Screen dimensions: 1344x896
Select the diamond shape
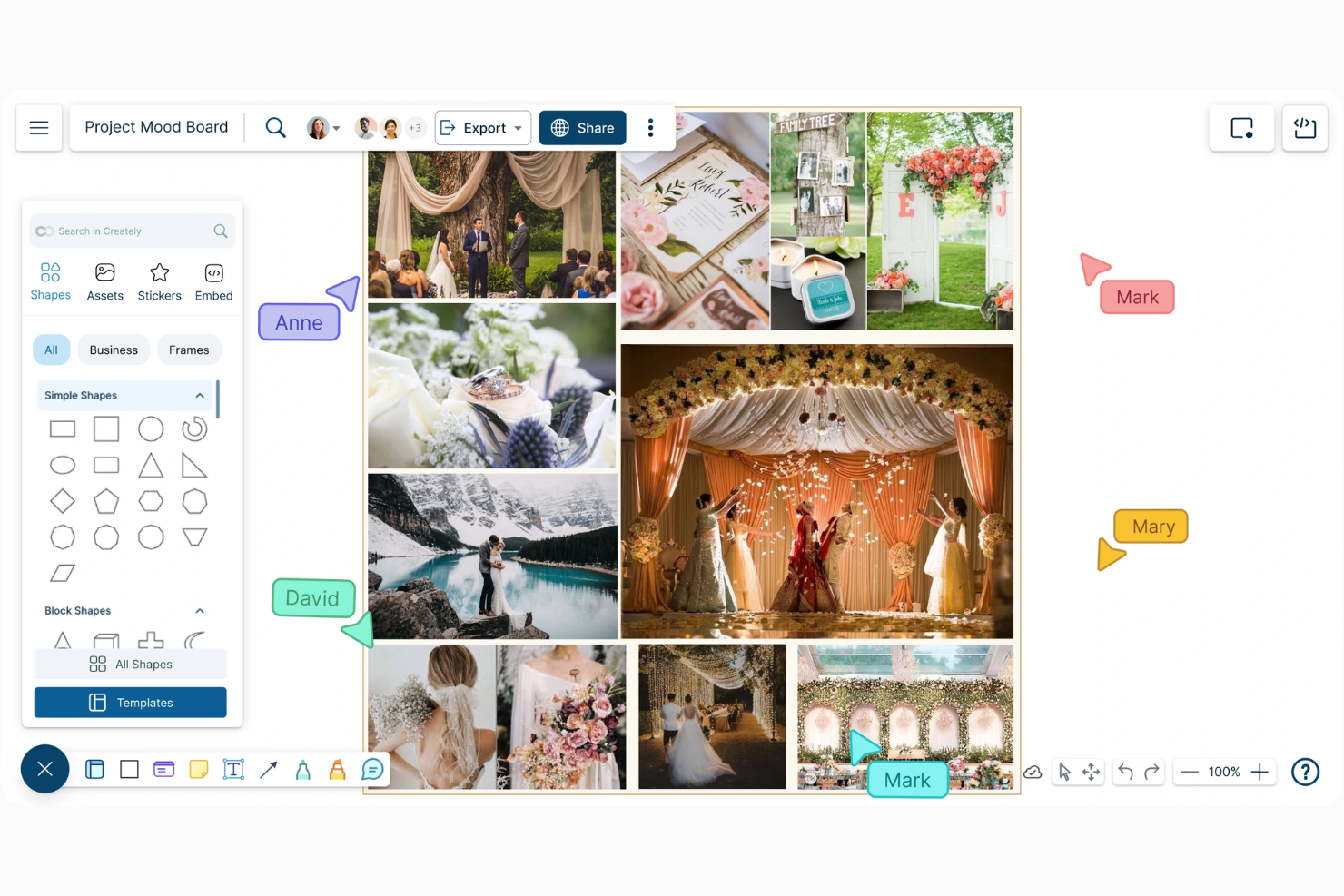[63, 501]
